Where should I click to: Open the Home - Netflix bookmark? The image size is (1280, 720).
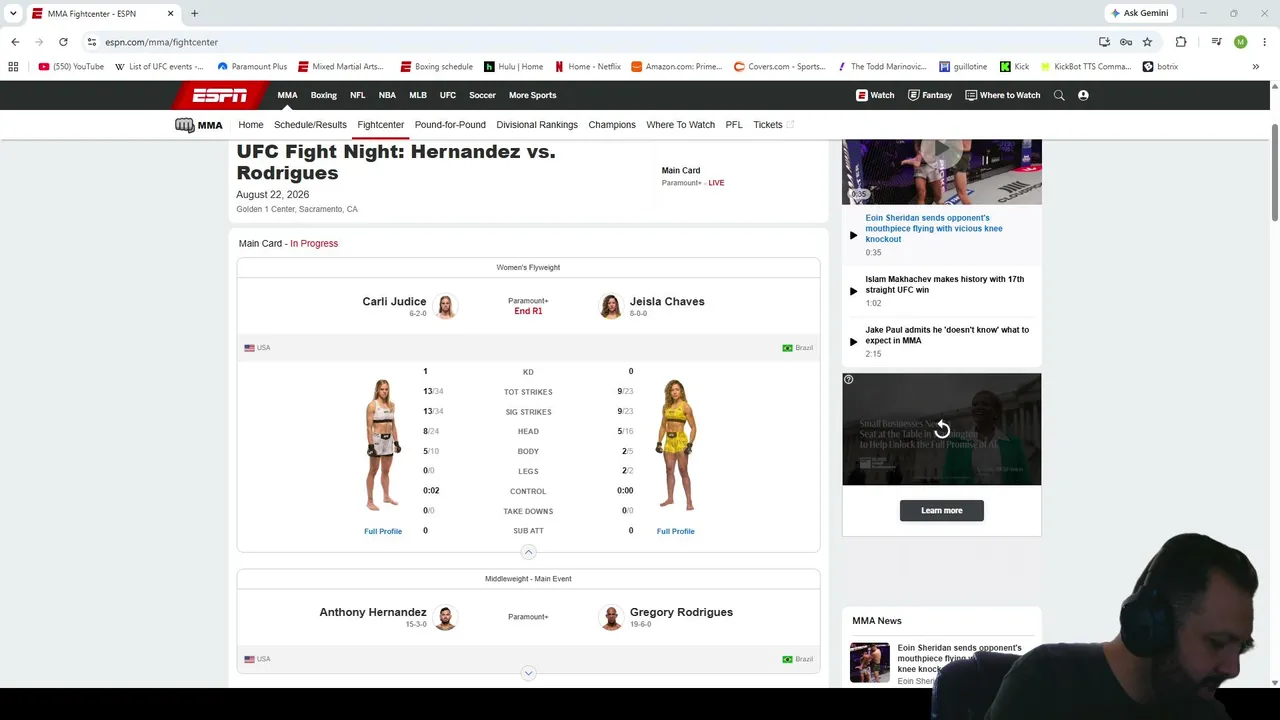pos(588,67)
